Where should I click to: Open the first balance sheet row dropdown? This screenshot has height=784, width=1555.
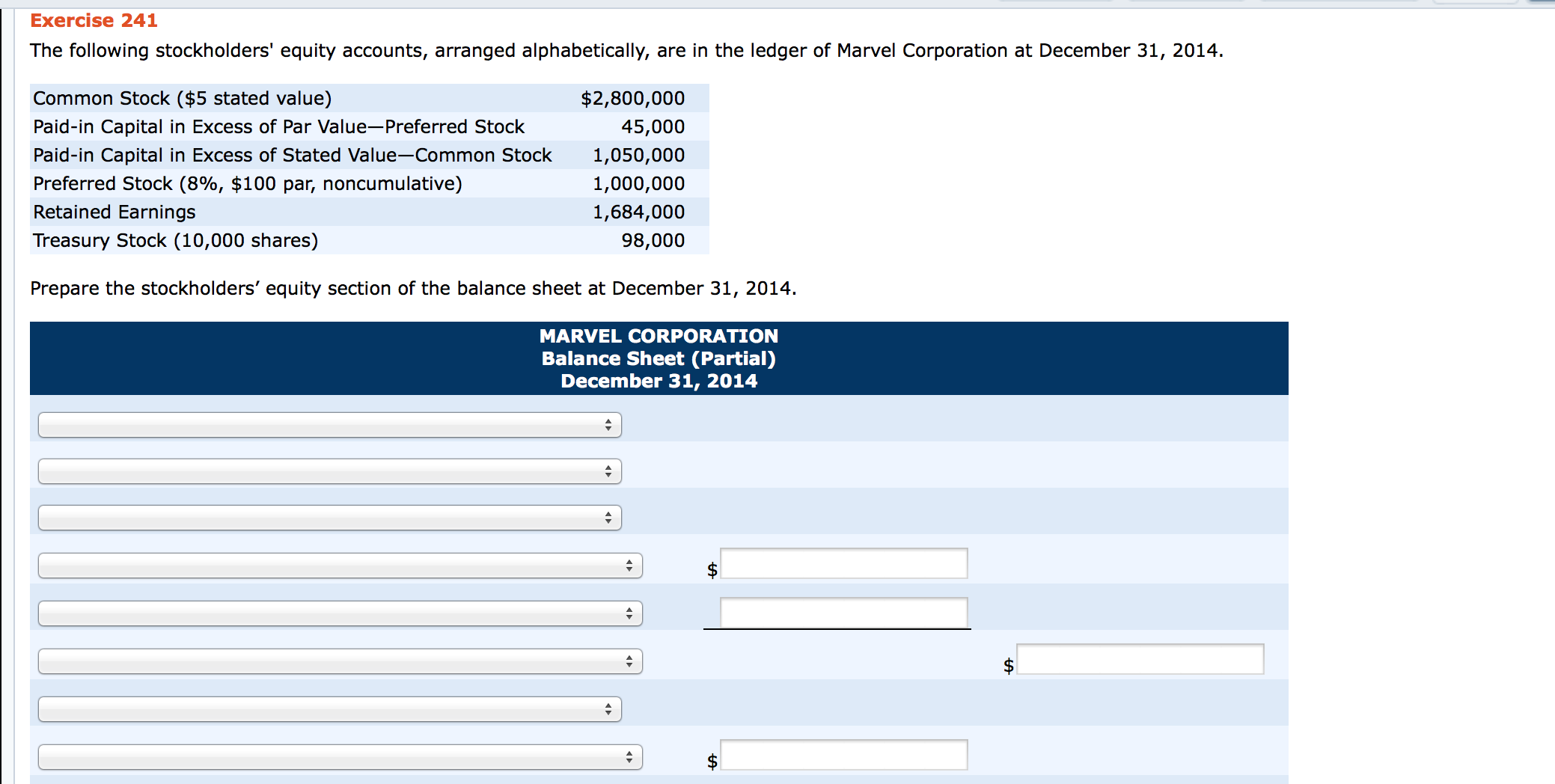[330, 425]
